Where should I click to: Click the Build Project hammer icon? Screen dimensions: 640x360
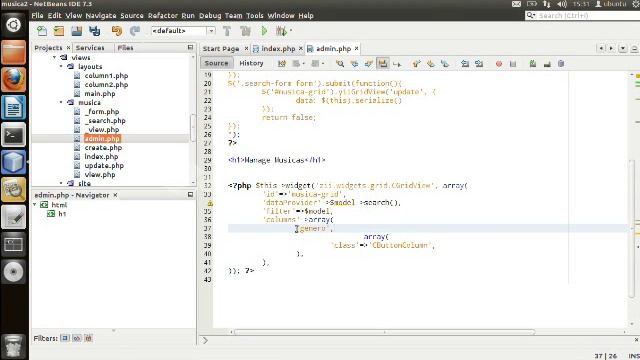click(227, 31)
